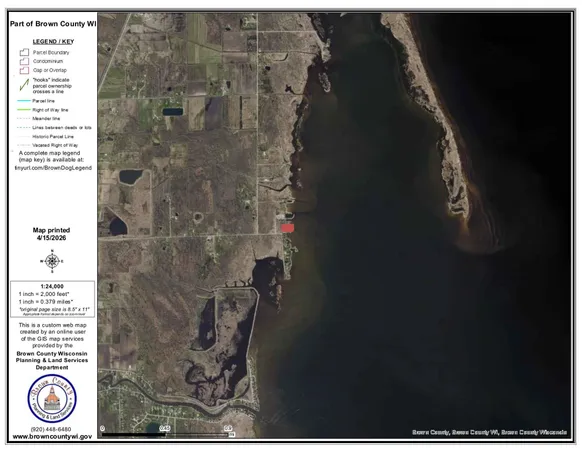Viewport: 582px width, 450px height.
Task: Click the red highlighted parcel on map
Action: tap(287, 228)
